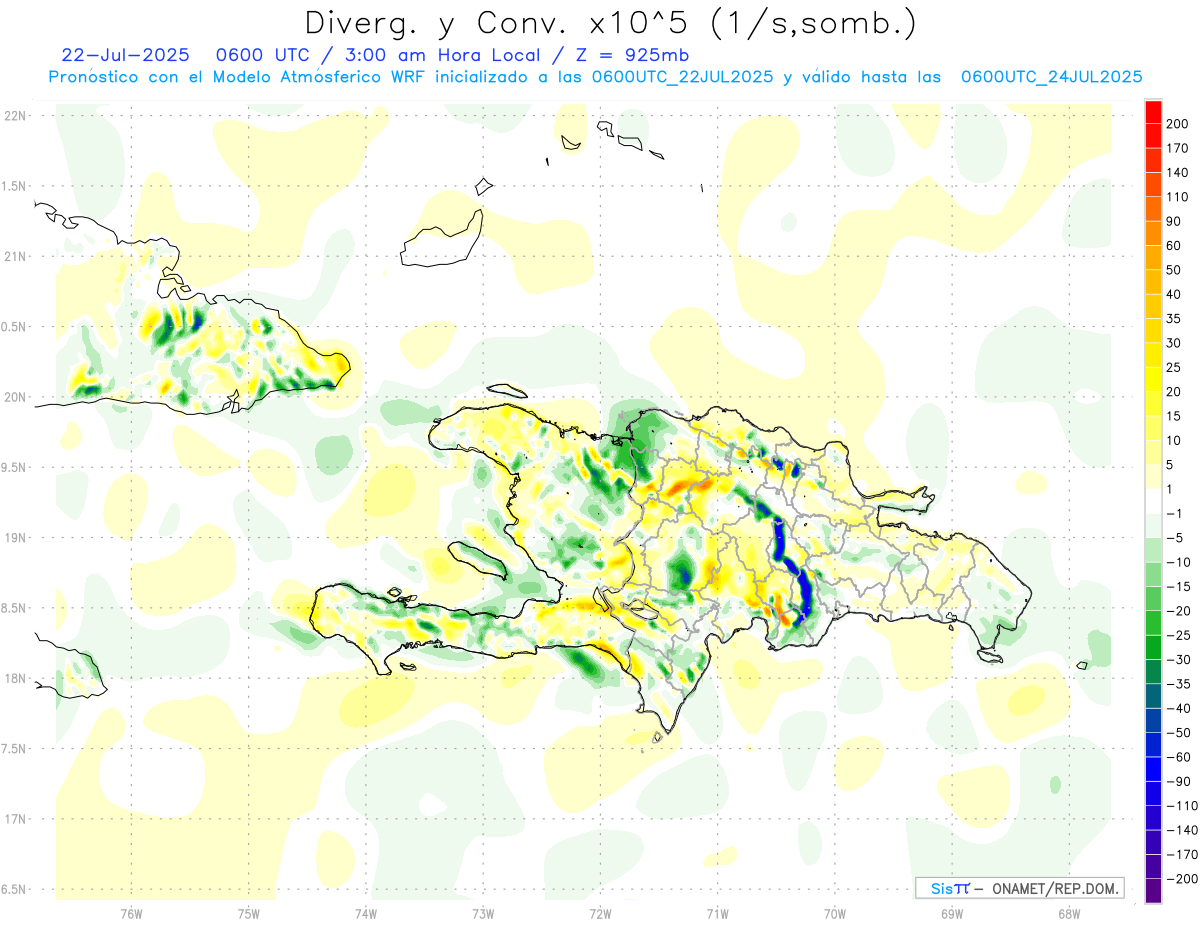Click the green swatch between -25 and -30
This screenshot has width=1200, height=927.
tap(1153, 648)
